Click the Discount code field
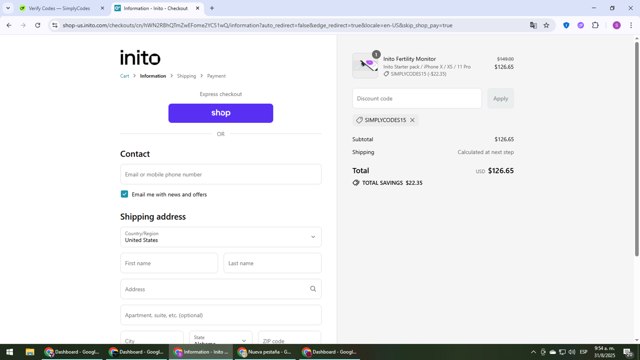This screenshot has width=640, height=360. pyautogui.click(x=417, y=98)
